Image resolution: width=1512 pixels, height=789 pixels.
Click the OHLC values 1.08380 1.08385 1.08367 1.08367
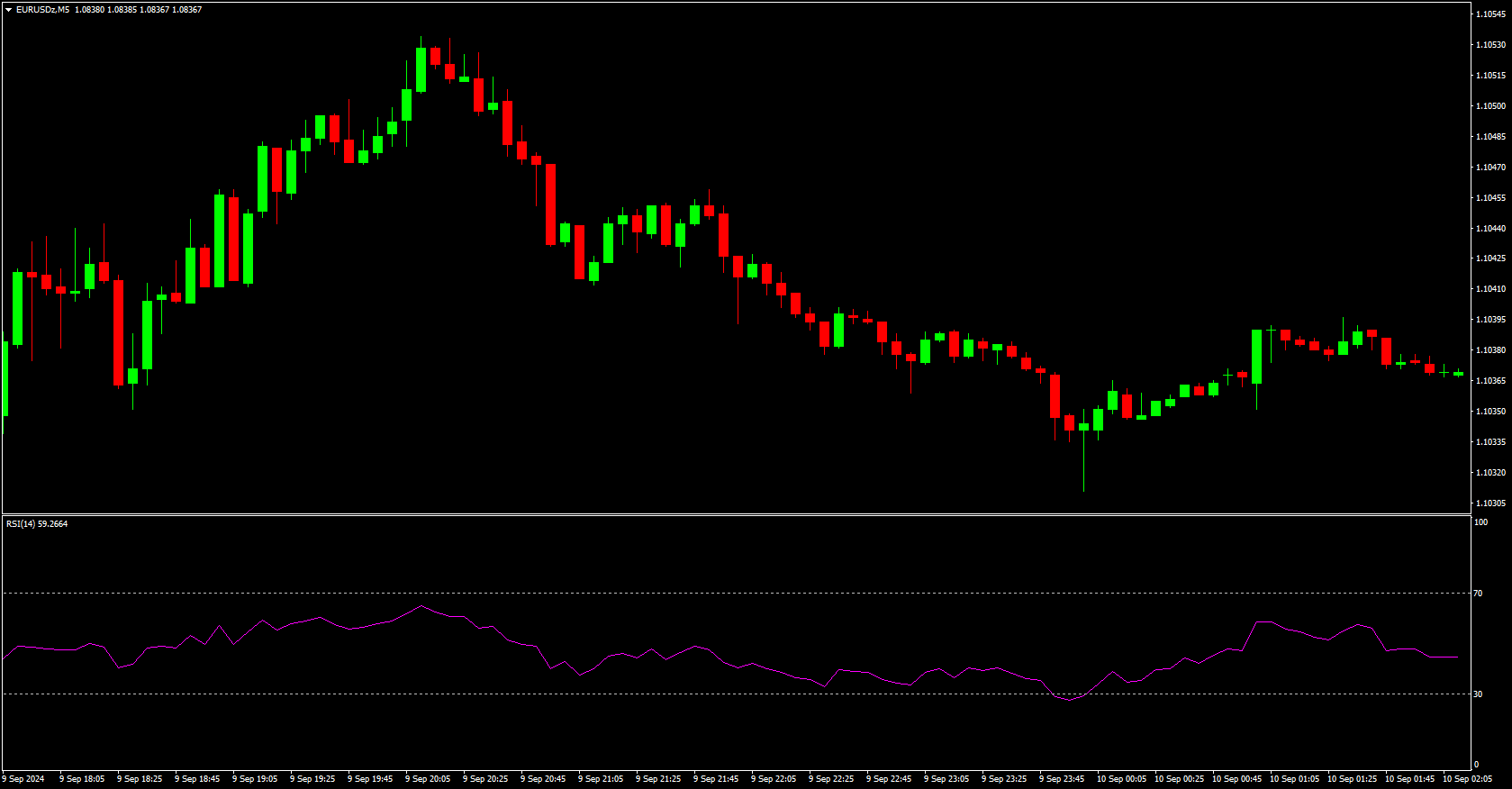(138, 10)
